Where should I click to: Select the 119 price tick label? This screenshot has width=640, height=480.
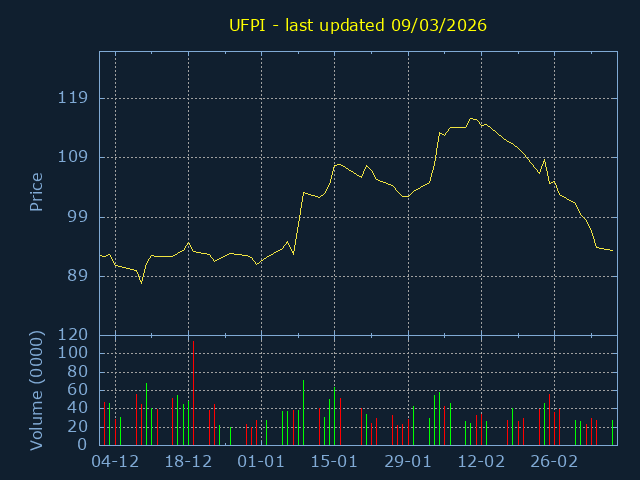[75, 99]
